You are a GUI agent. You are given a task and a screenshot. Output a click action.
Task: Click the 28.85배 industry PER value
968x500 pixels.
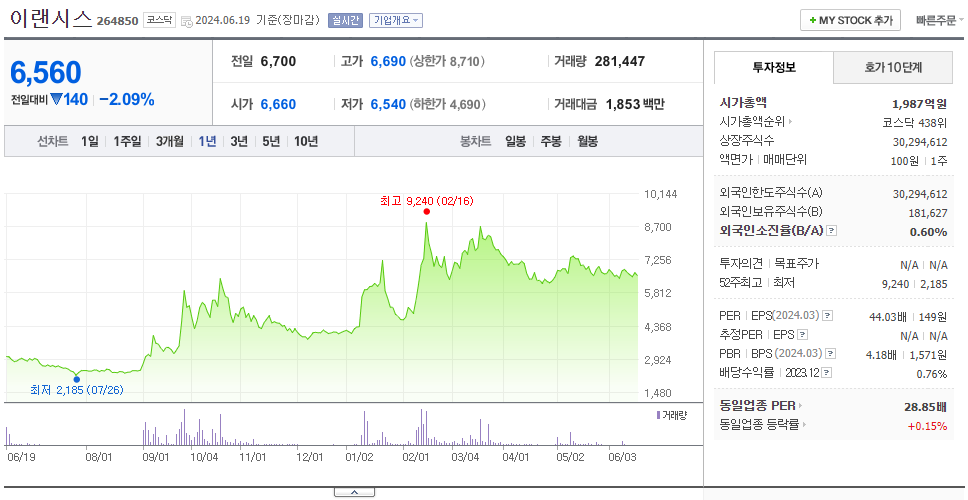925,407
